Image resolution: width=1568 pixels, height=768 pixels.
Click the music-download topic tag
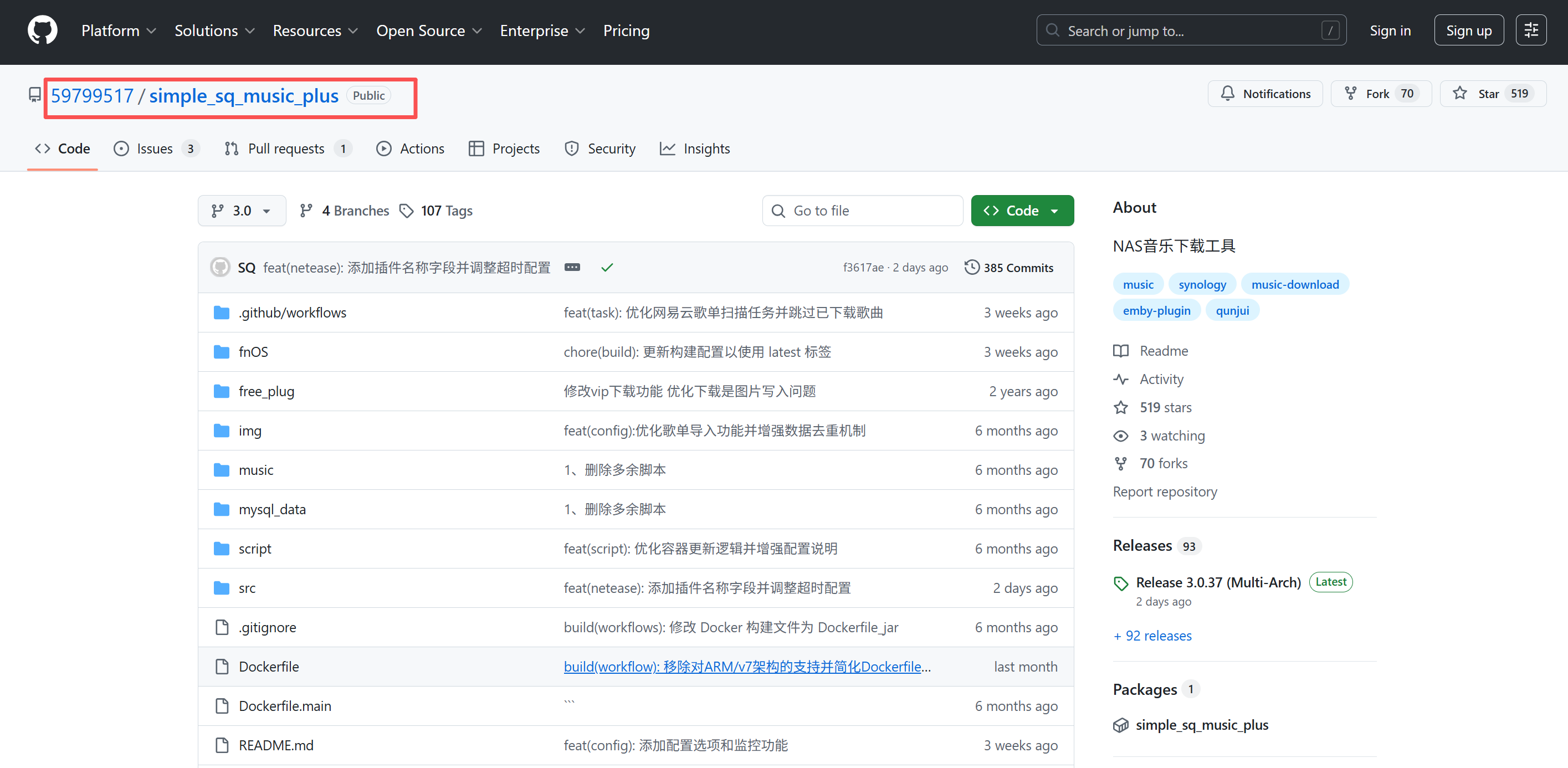point(1295,284)
